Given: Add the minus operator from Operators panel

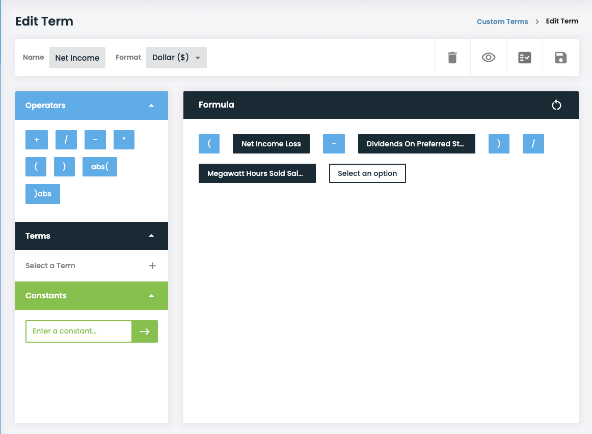Looking at the screenshot, I should pos(95,140).
